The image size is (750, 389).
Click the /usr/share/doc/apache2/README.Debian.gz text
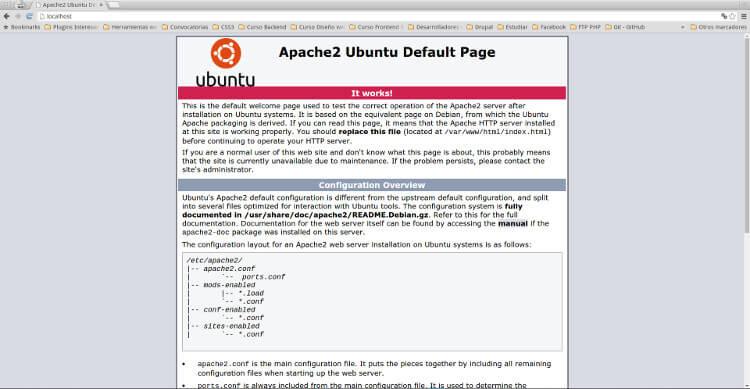(337, 215)
